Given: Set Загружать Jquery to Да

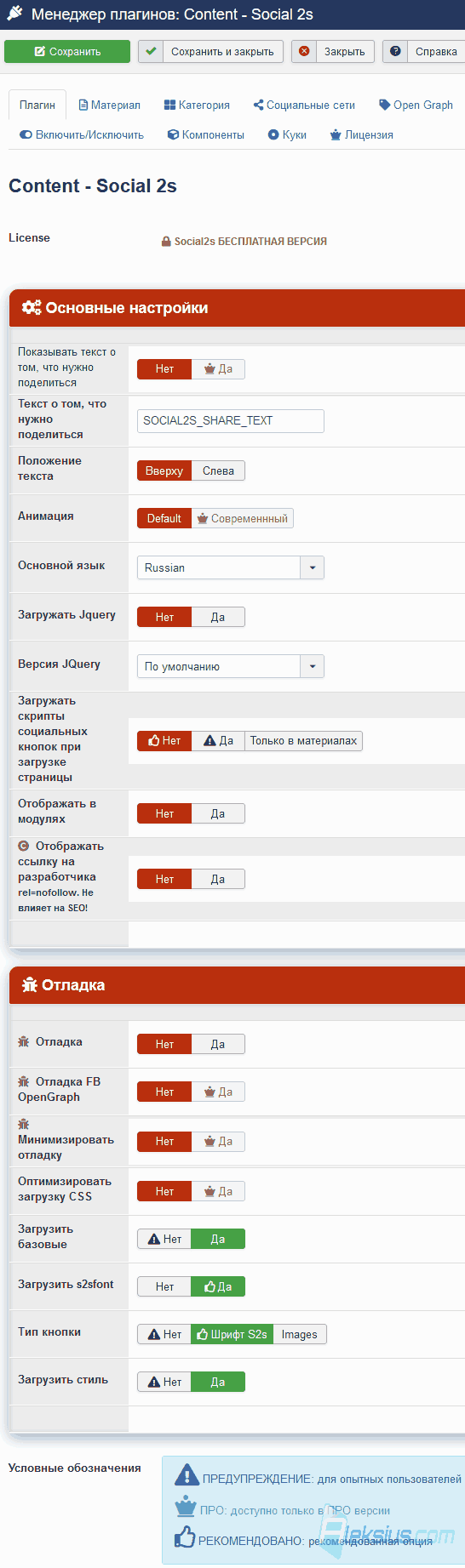Looking at the screenshot, I should click(218, 618).
